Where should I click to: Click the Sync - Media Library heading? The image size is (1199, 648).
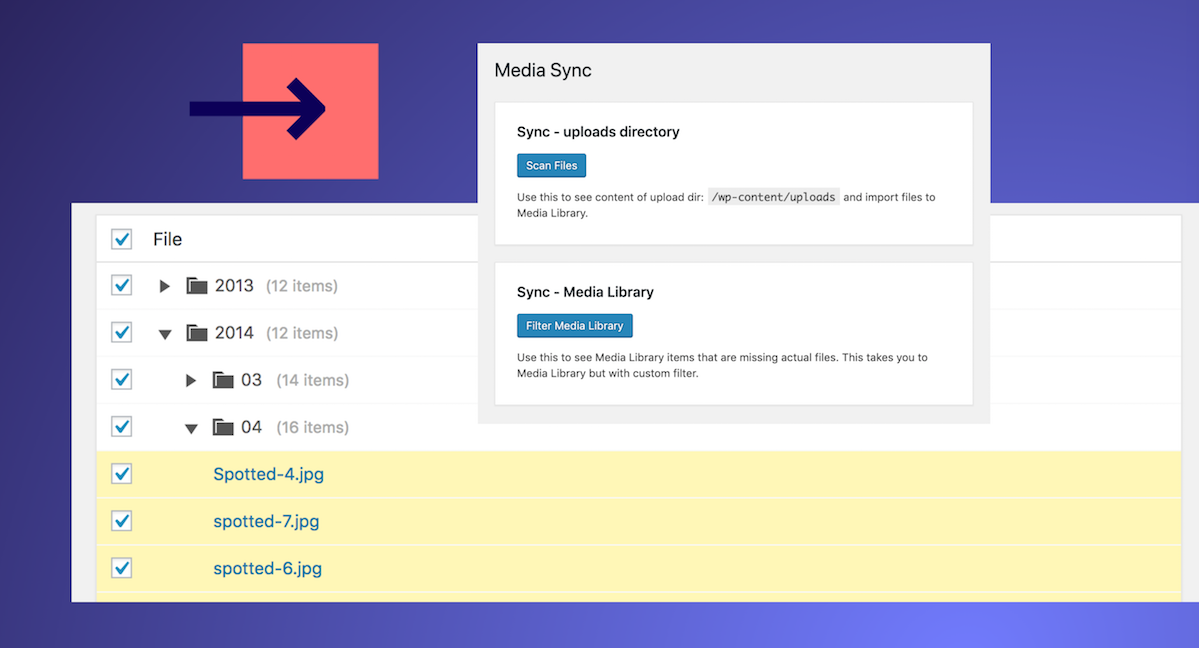pyautogui.click(x=585, y=292)
